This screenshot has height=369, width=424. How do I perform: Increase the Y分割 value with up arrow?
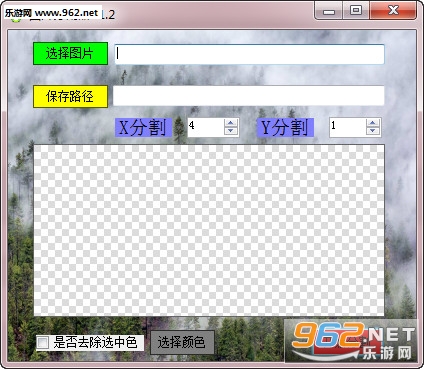tap(373, 123)
